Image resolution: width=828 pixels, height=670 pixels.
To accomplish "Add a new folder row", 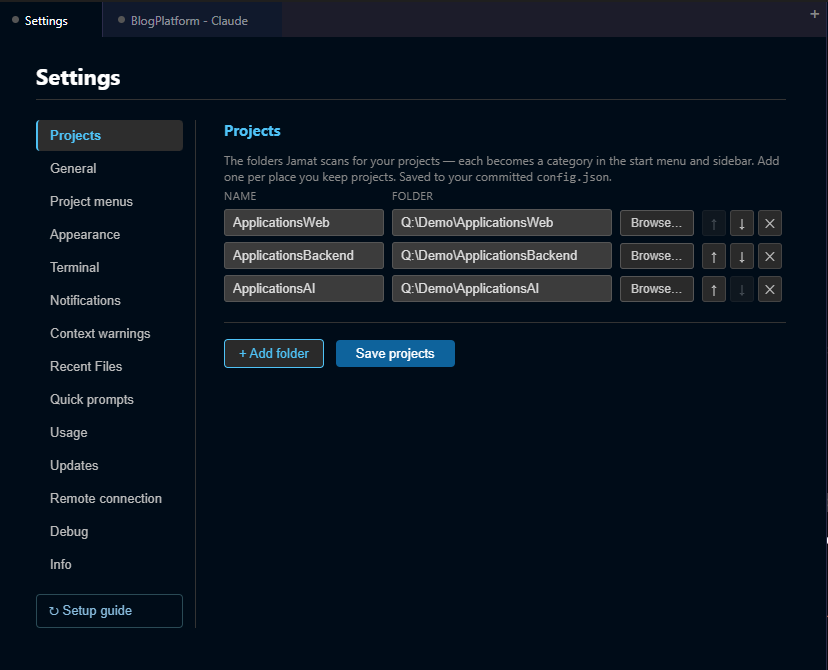I will click(274, 353).
